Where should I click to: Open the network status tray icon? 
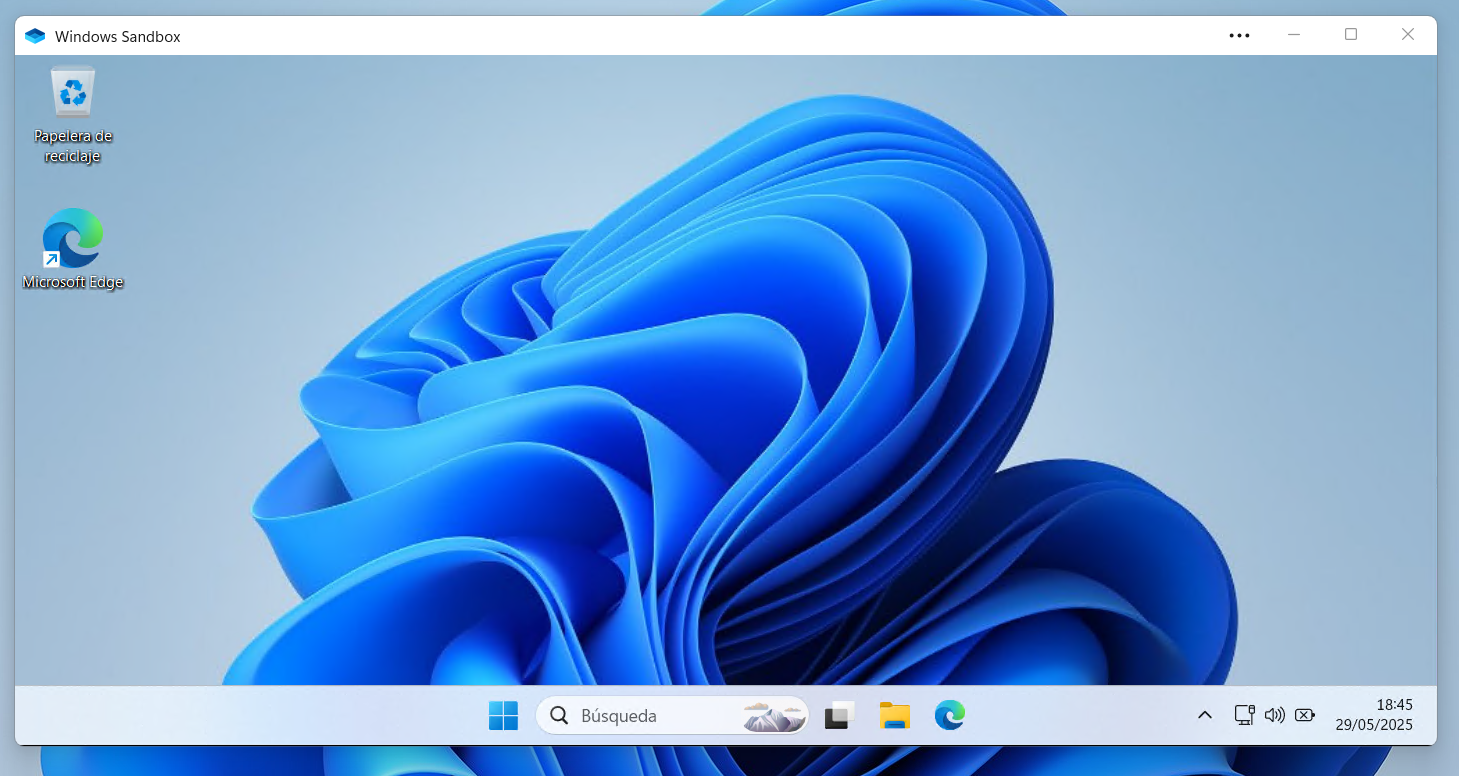(1244, 715)
